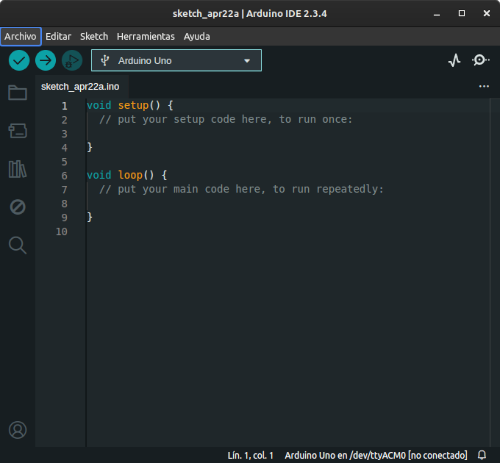Click the Lín. 1, col. 1 status
500x463 pixels.
(x=250, y=455)
